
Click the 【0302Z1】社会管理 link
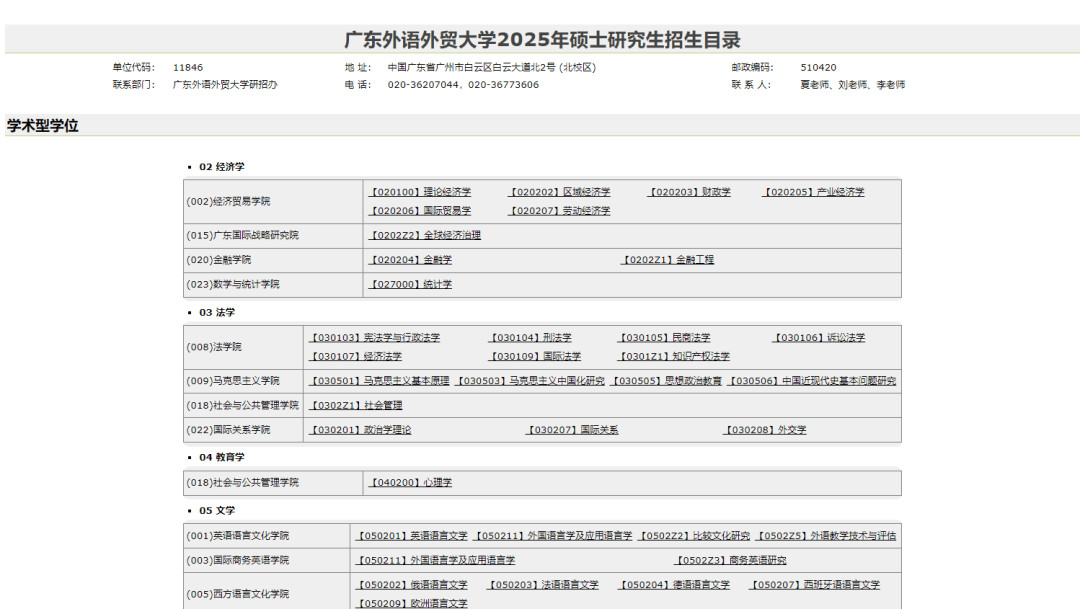355,406
